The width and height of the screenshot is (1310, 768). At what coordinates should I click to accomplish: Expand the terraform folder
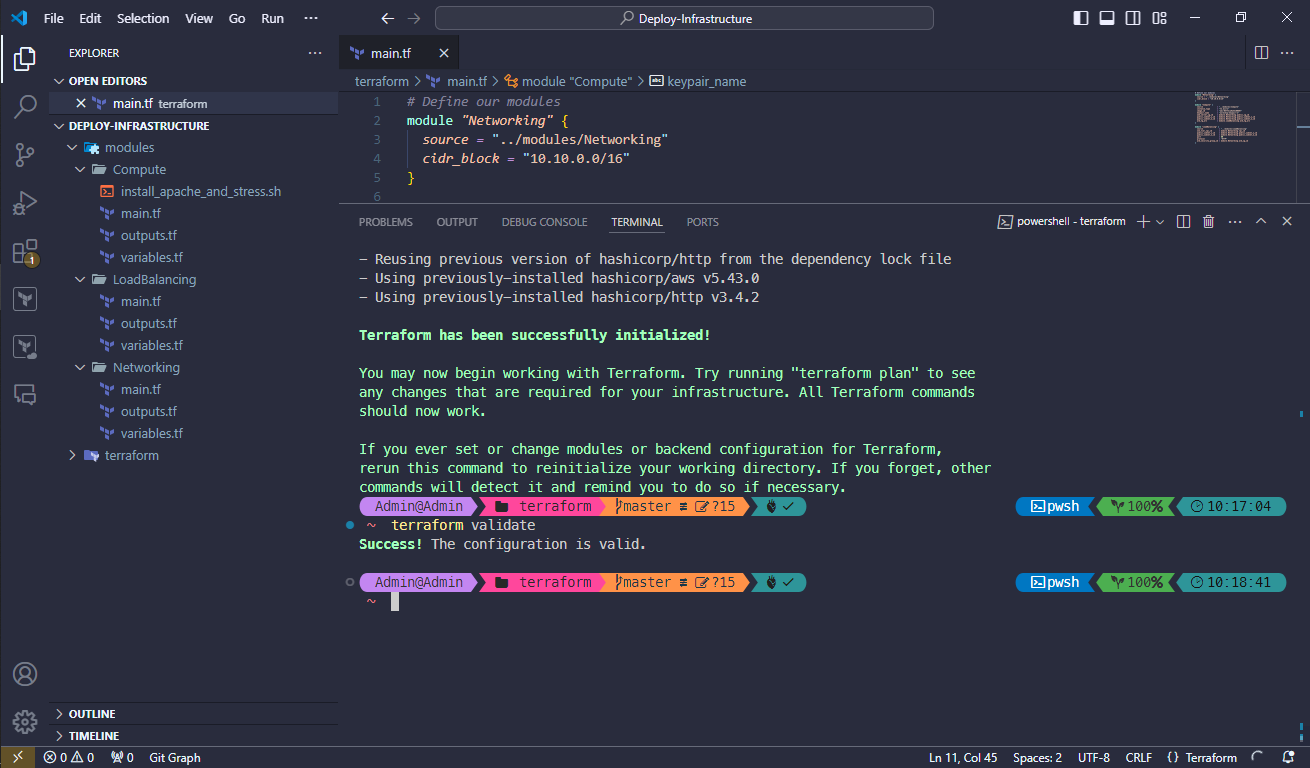click(x=193, y=455)
